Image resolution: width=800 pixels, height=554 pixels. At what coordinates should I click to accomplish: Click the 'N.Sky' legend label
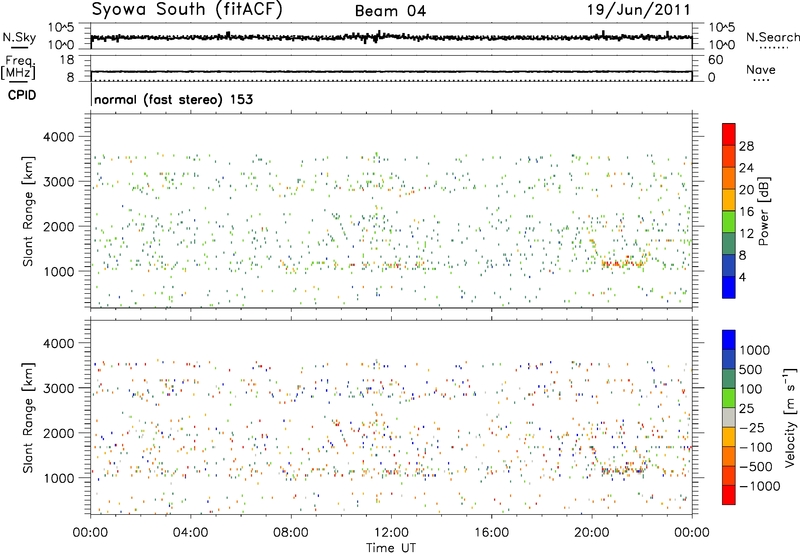click(x=19, y=37)
